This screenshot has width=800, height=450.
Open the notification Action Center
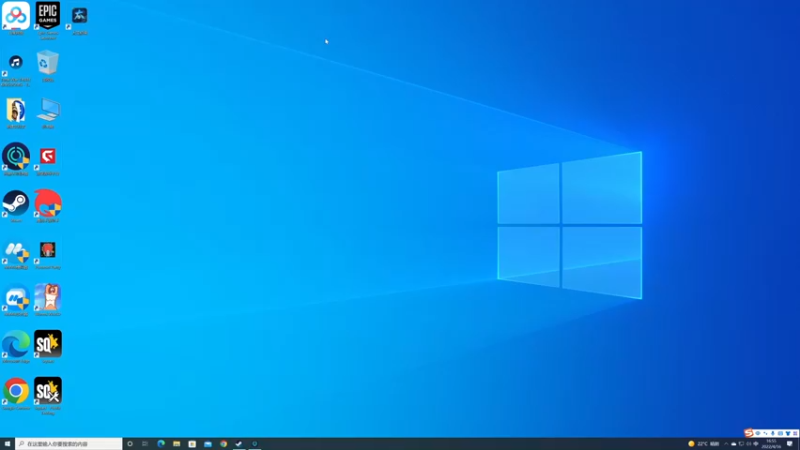(x=790, y=443)
